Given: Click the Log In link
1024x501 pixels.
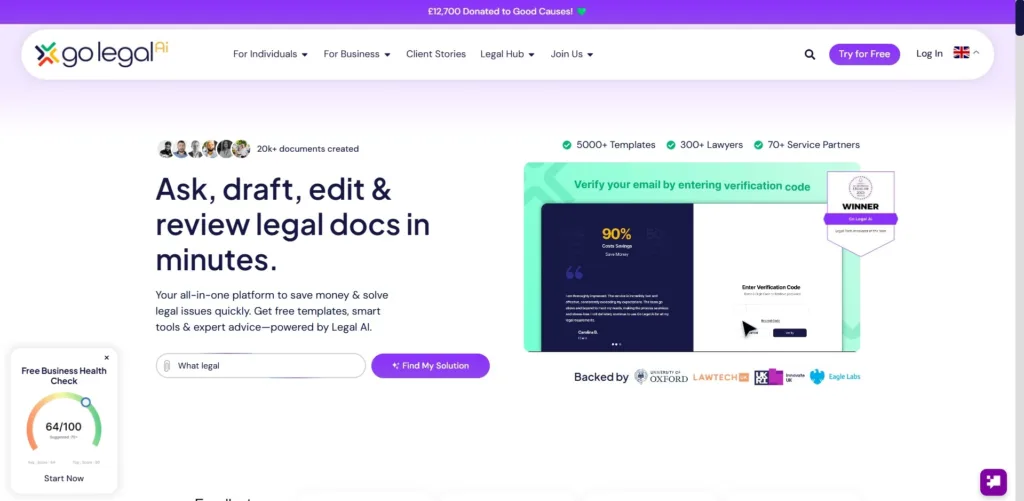Looking at the screenshot, I should click(x=929, y=54).
